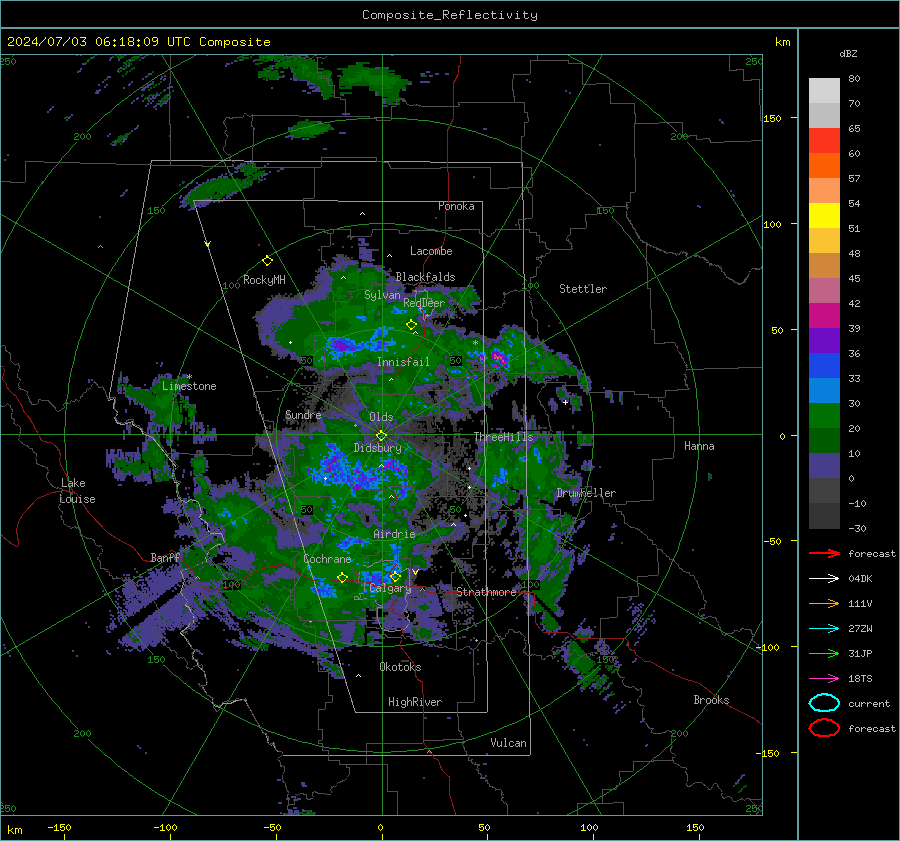Click the orange 57-60 dBZ legend swatch
This screenshot has width=900, height=841.
(x=824, y=166)
